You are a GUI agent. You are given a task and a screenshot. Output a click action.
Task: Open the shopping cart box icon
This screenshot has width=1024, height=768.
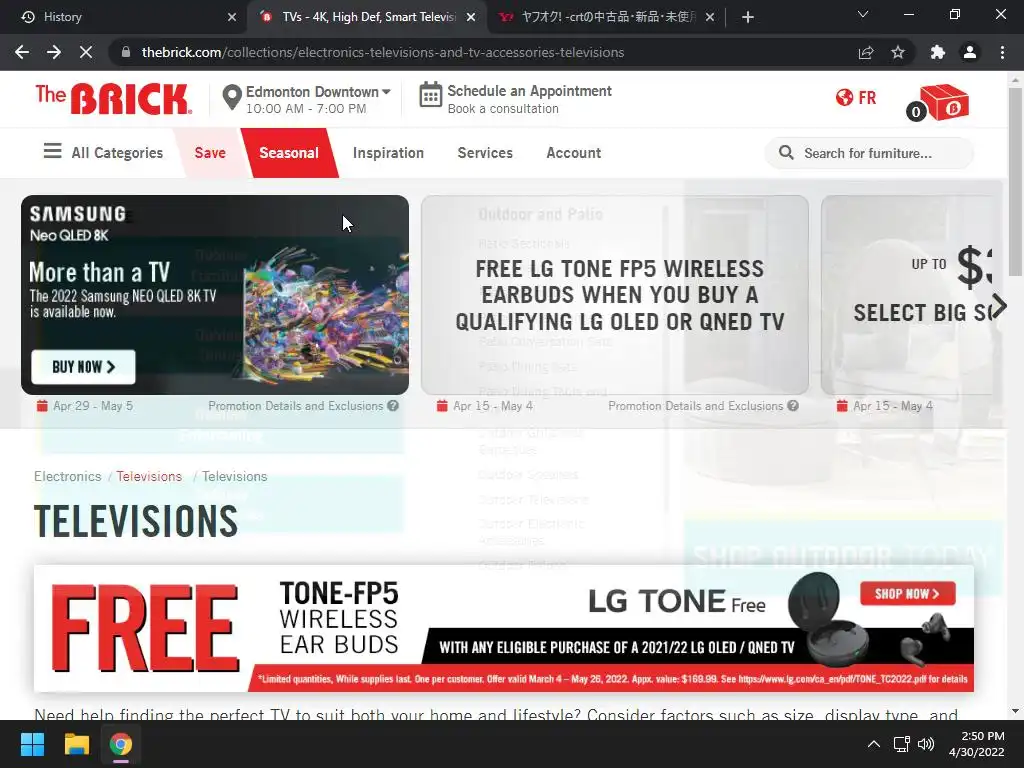(943, 103)
